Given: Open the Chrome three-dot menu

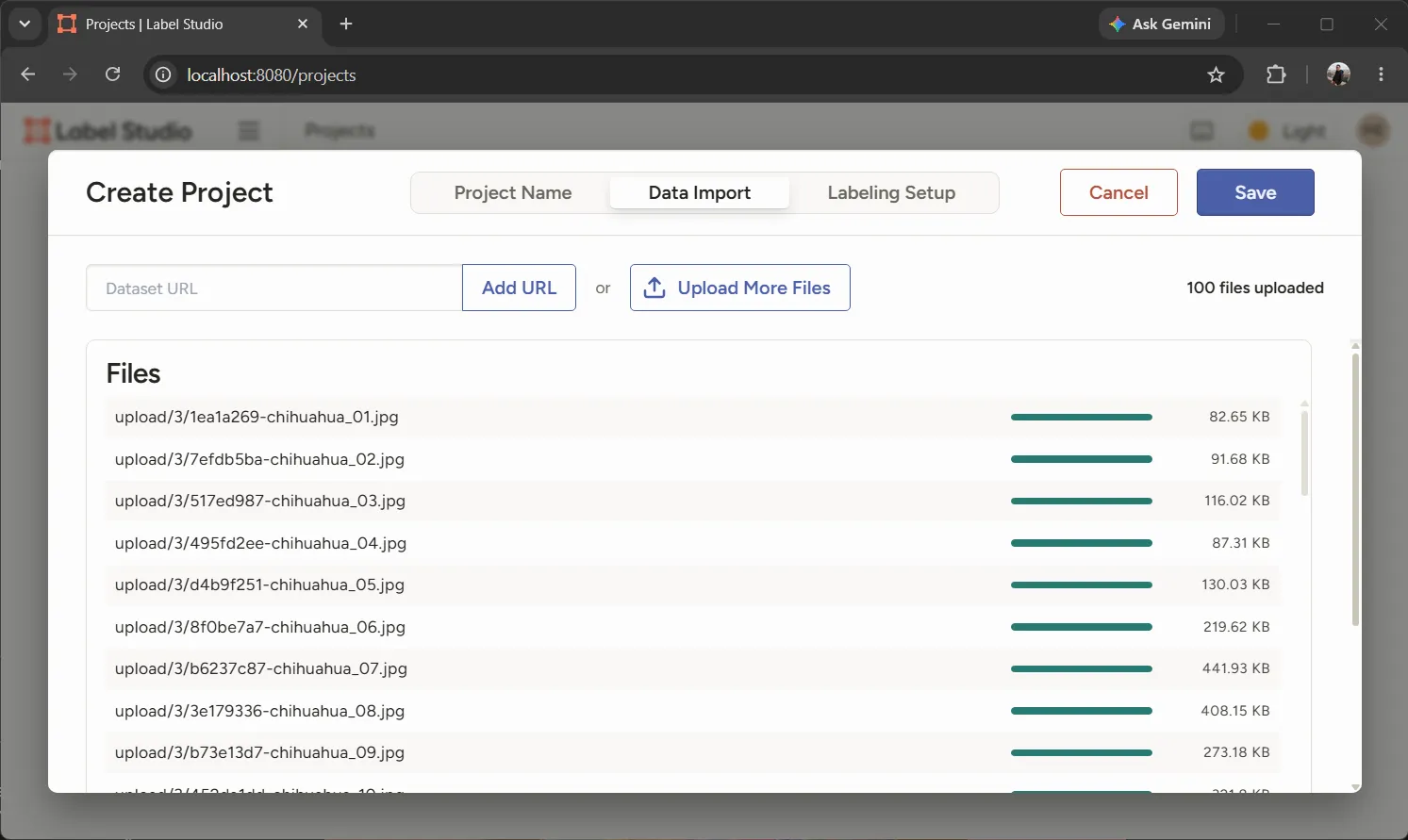Looking at the screenshot, I should pos(1382,74).
